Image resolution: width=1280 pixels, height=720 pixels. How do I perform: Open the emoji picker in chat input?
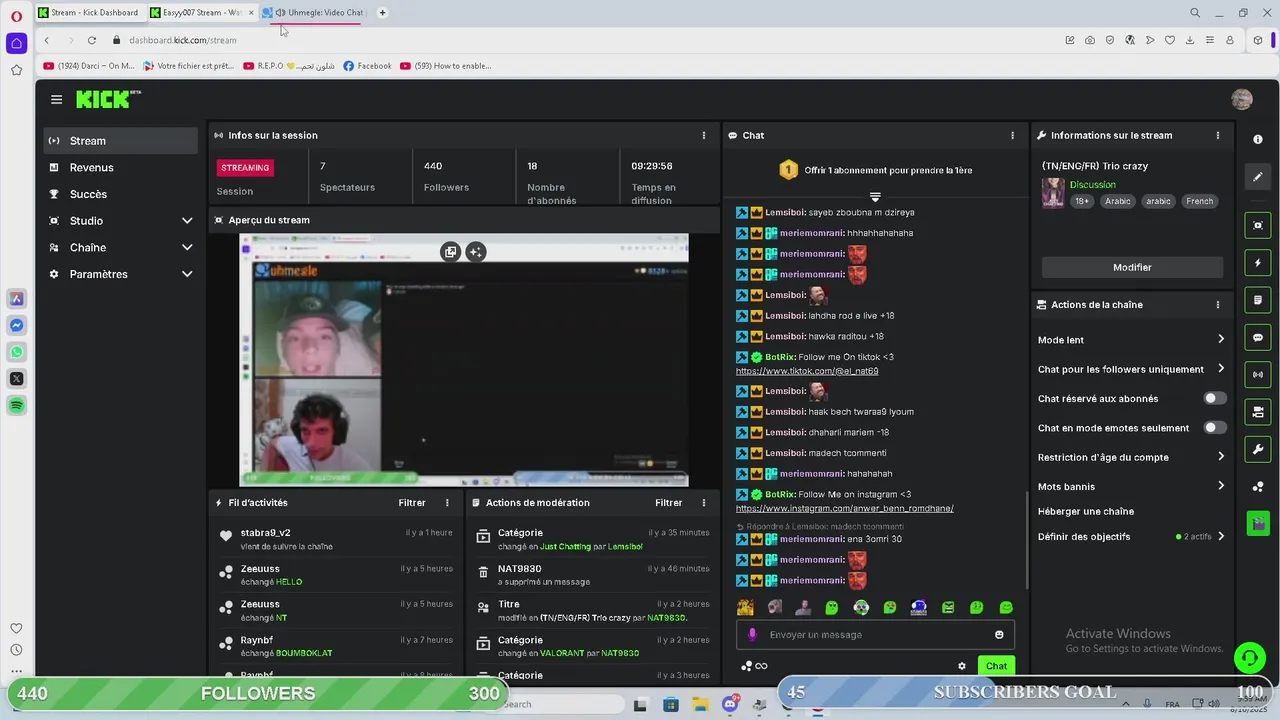click(999, 634)
